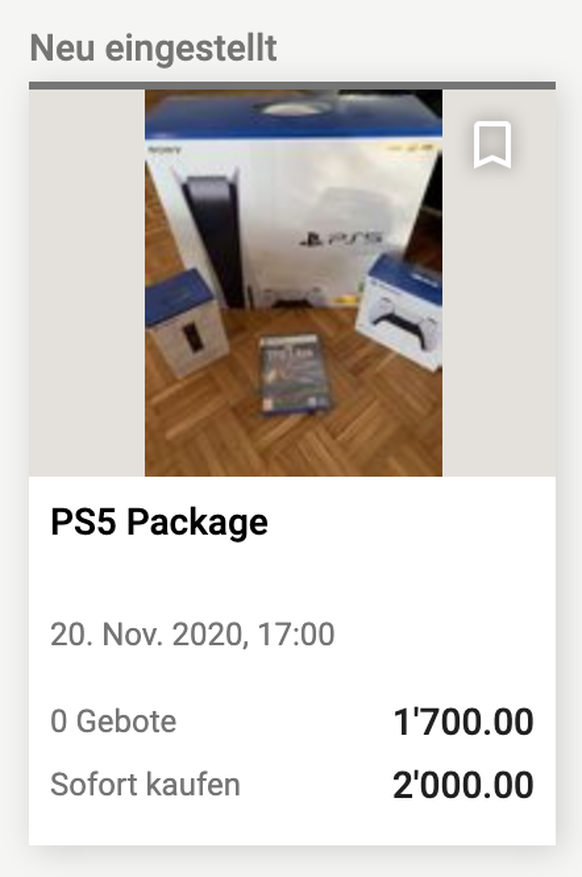Viewport: 582px width, 877px height.
Task: Open the PS5 Package product photo
Action: coord(294,283)
